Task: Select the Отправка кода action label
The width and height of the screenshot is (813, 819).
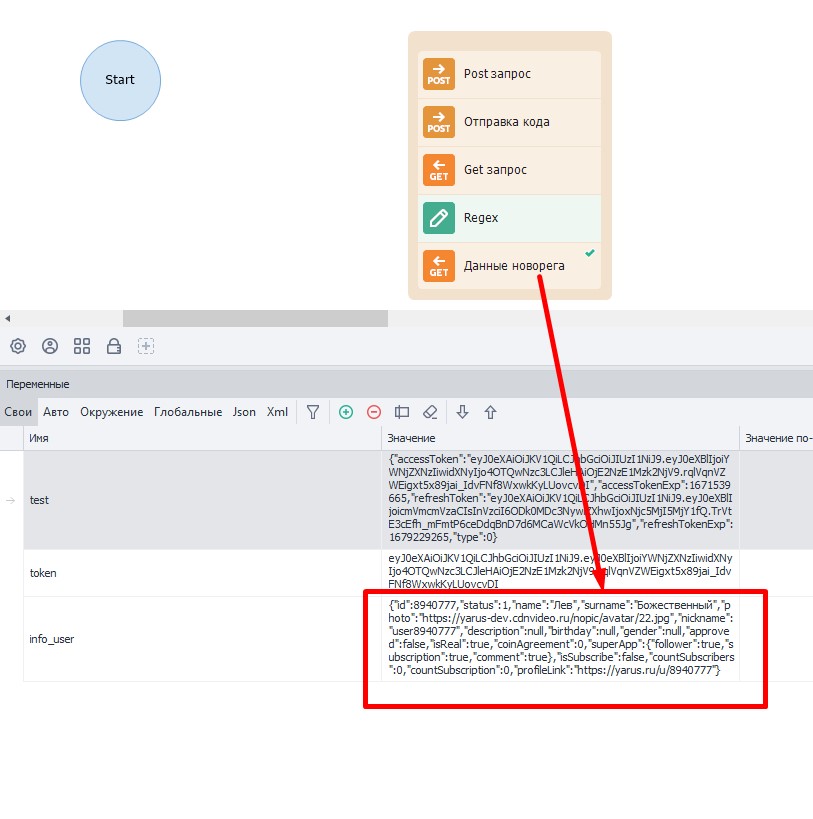Action: pos(506,122)
